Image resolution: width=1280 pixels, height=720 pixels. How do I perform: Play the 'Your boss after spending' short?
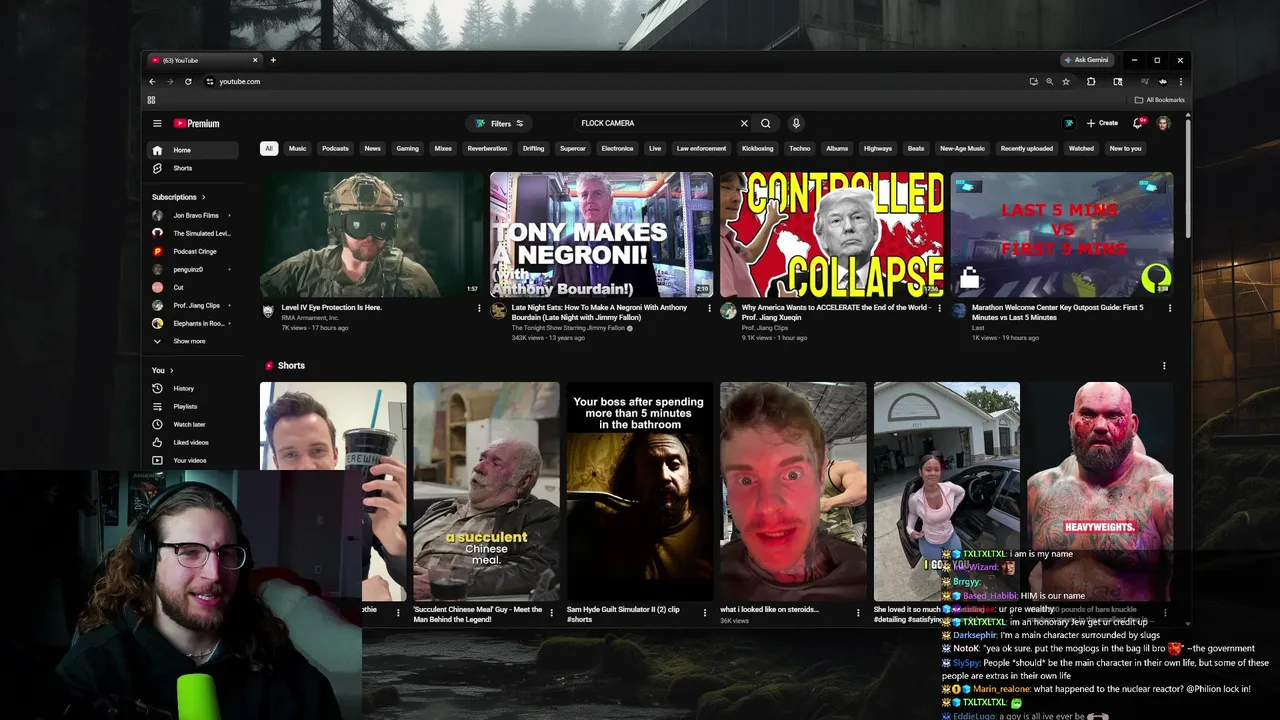coord(640,491)
